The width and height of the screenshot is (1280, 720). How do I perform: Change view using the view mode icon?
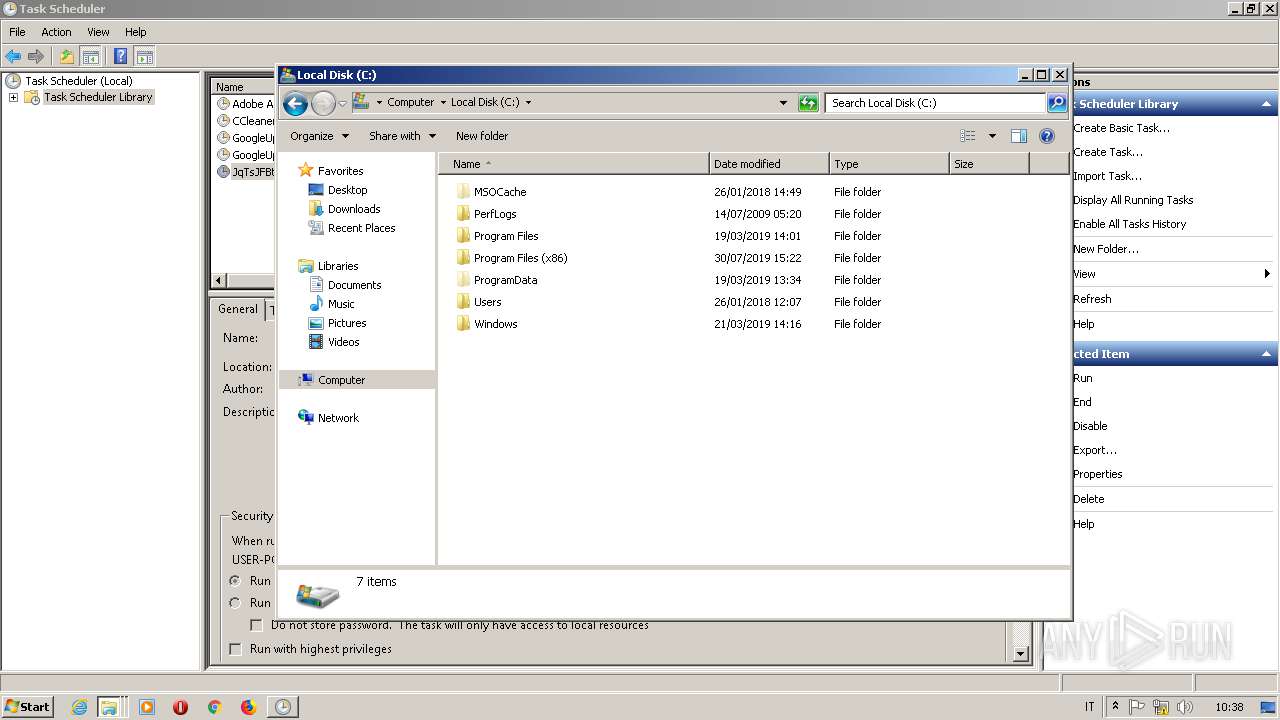click(x=968, y=136)
